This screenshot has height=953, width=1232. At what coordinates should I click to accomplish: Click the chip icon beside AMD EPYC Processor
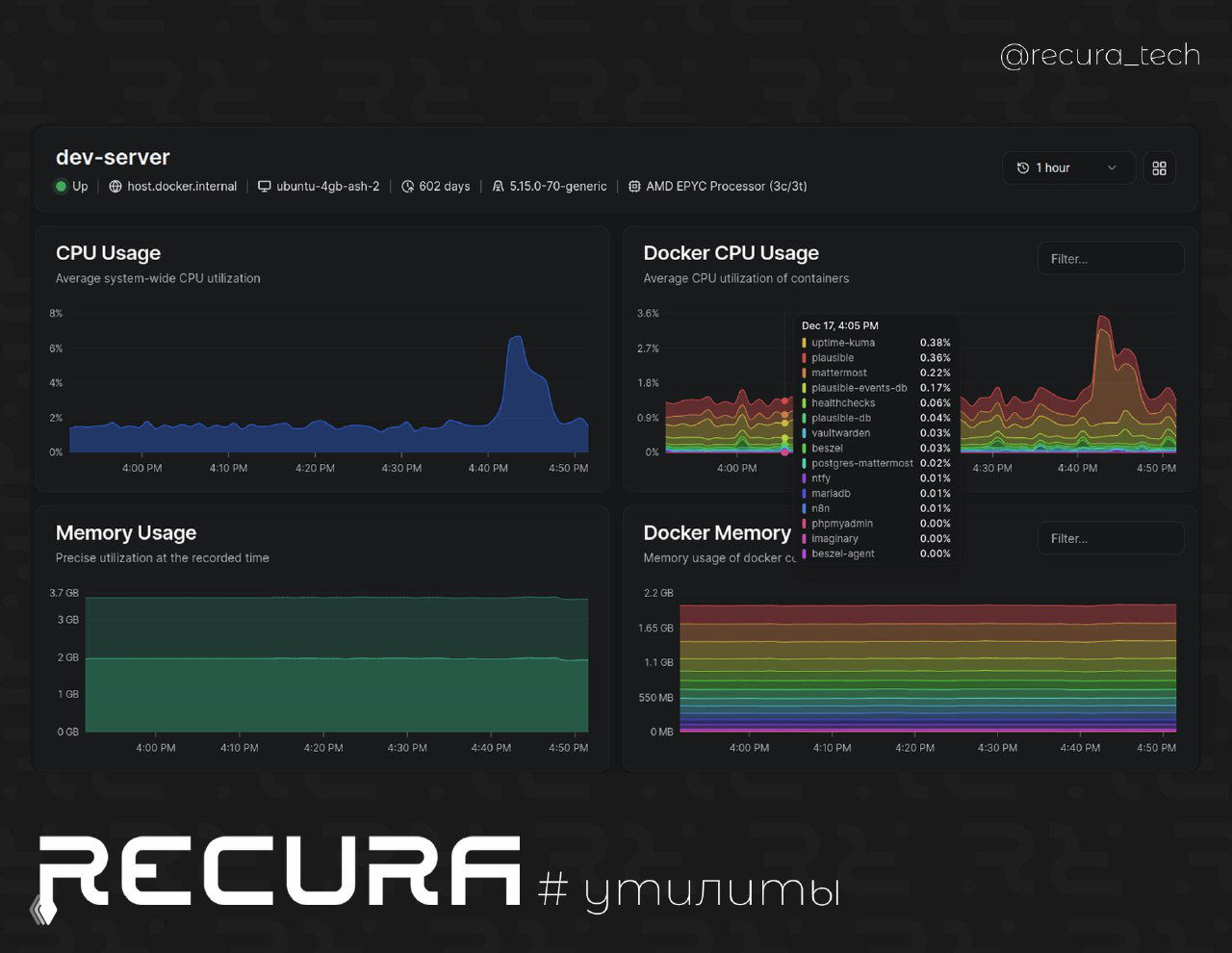point(635,186)
